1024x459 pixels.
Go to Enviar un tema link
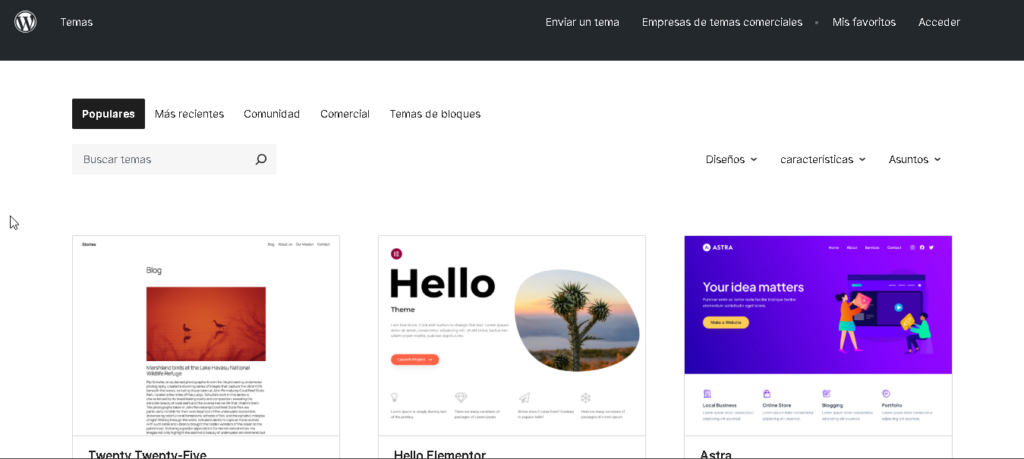583,22
